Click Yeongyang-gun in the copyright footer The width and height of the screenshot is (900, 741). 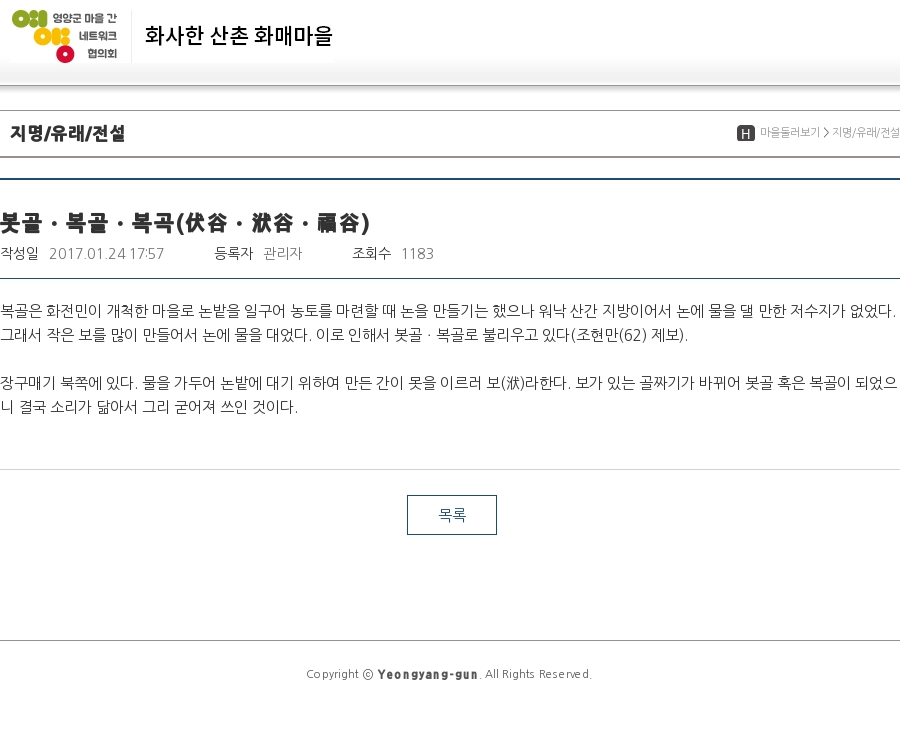[427, 674]
